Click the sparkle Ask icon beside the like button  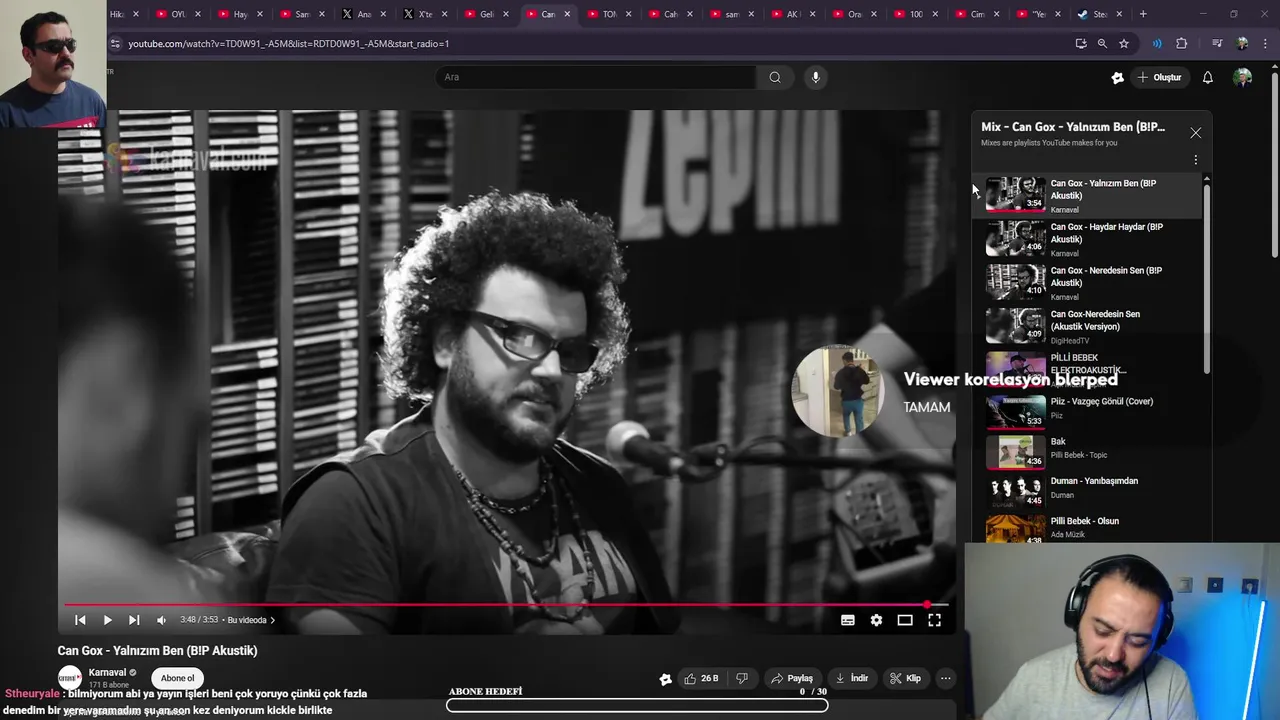coord(666,679)
